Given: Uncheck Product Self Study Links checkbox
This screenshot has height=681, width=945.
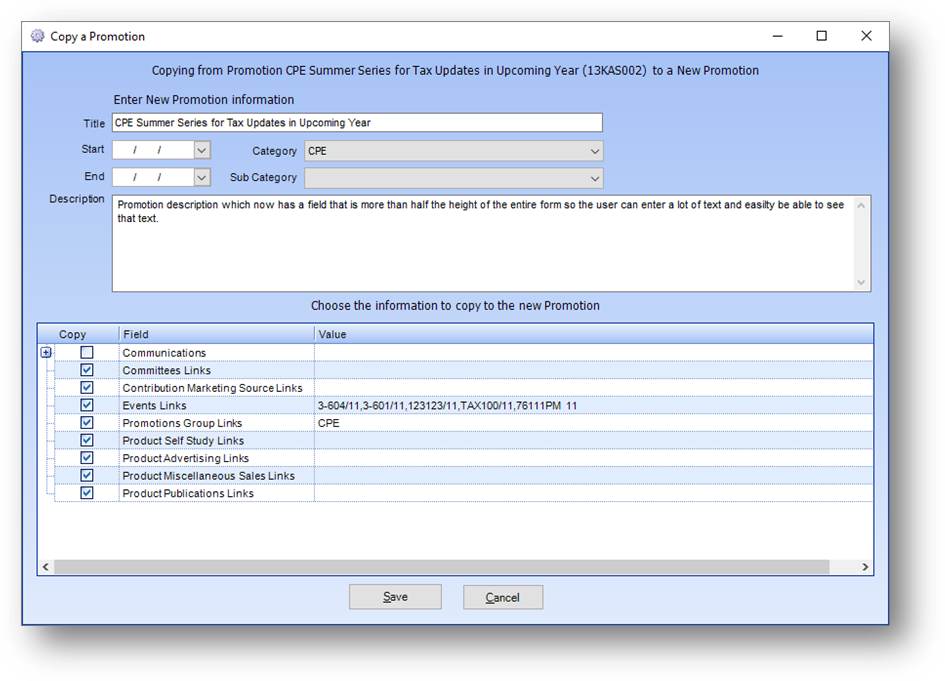Looking at the screenshot, I should click(87, 441).
